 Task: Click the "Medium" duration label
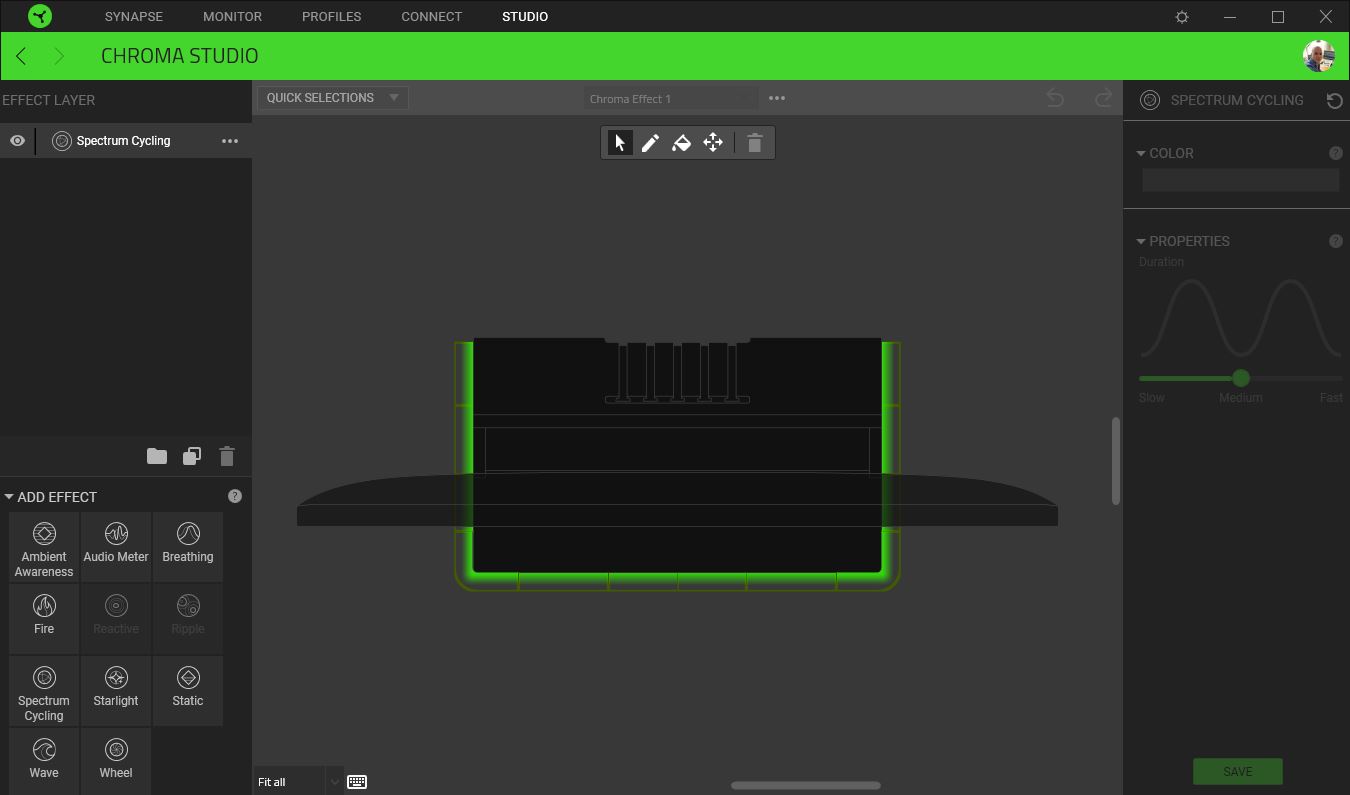click(x=1241, y=398)
